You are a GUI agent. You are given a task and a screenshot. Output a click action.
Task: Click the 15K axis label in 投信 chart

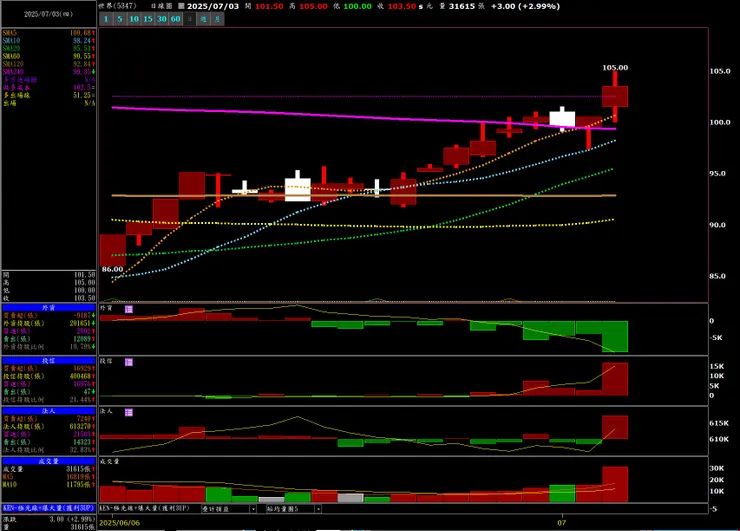coord(716,366)
